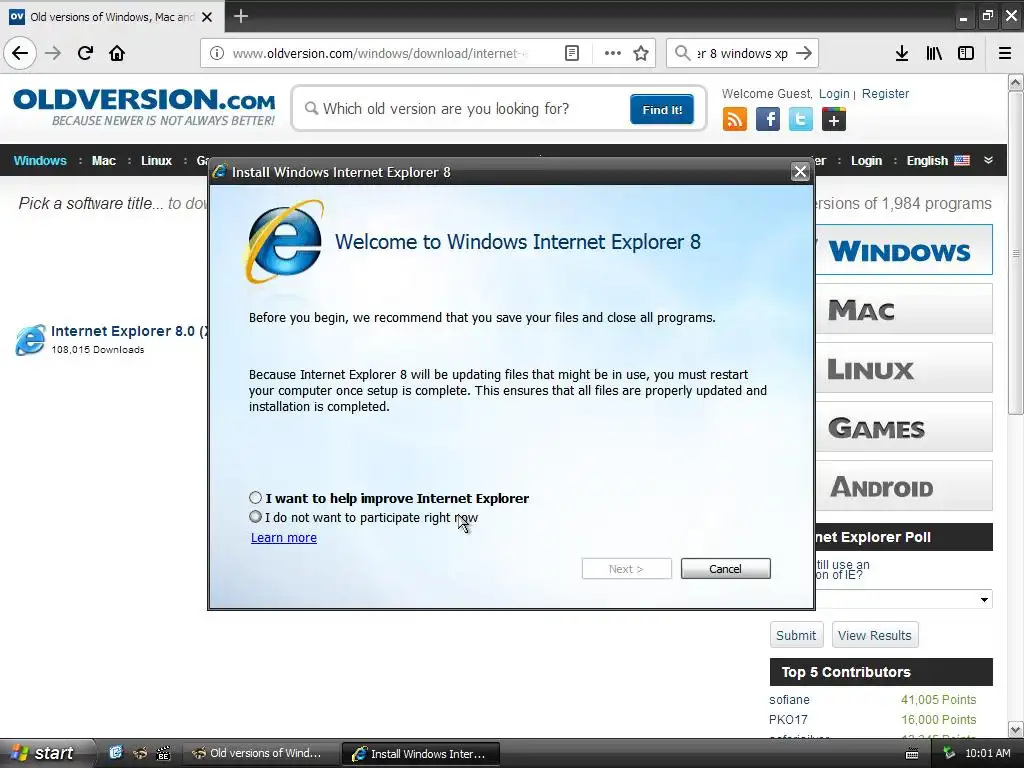Open the Mac nav menu item
Viewport: 1024px width, 768px height.
point(104,161)
